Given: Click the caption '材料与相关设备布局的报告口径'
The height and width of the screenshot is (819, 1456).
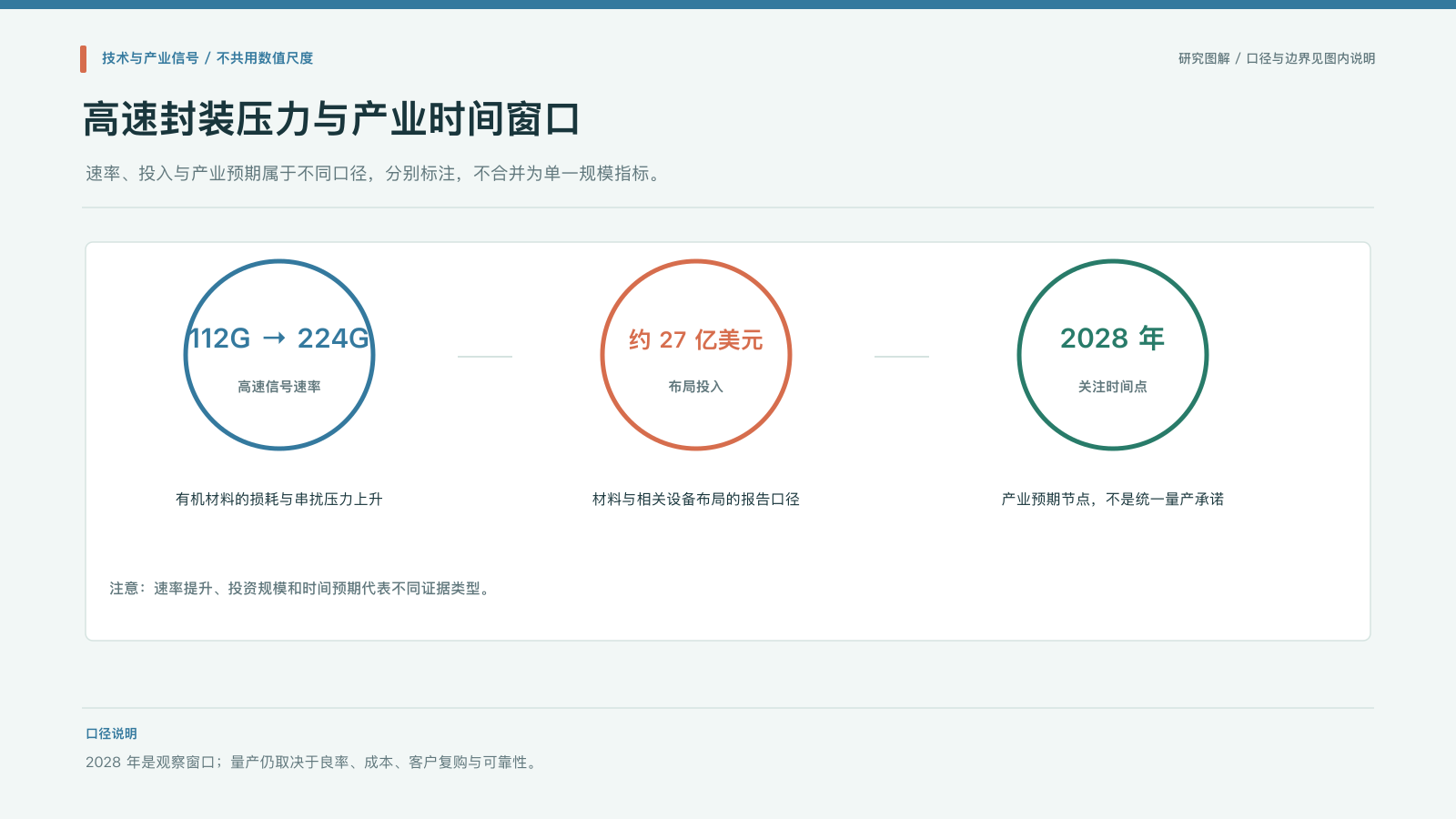Looking at the screenshot, I should pos(696,499).
